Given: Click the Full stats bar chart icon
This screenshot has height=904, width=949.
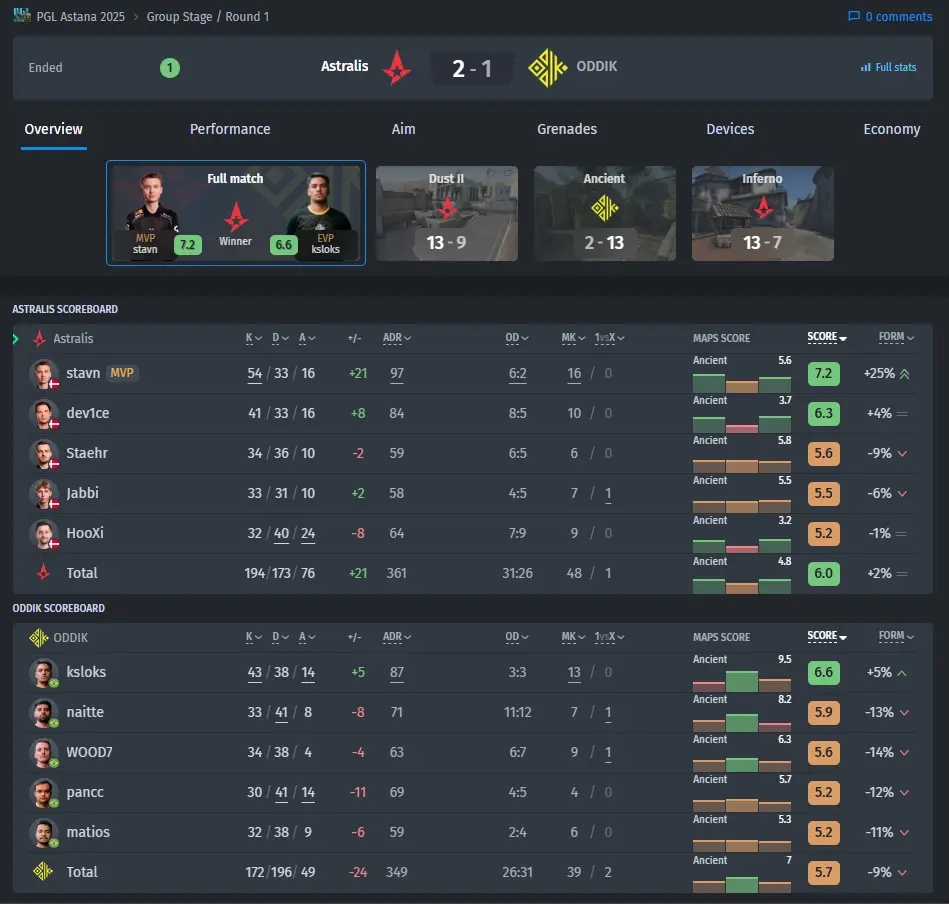Looking at the screenshot, I should tap(865, 67).
